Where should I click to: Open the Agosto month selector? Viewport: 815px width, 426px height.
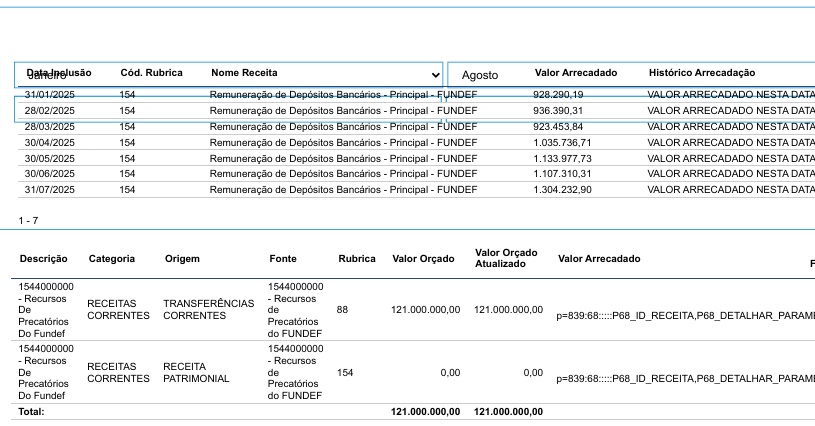click(x=479, y=75)
